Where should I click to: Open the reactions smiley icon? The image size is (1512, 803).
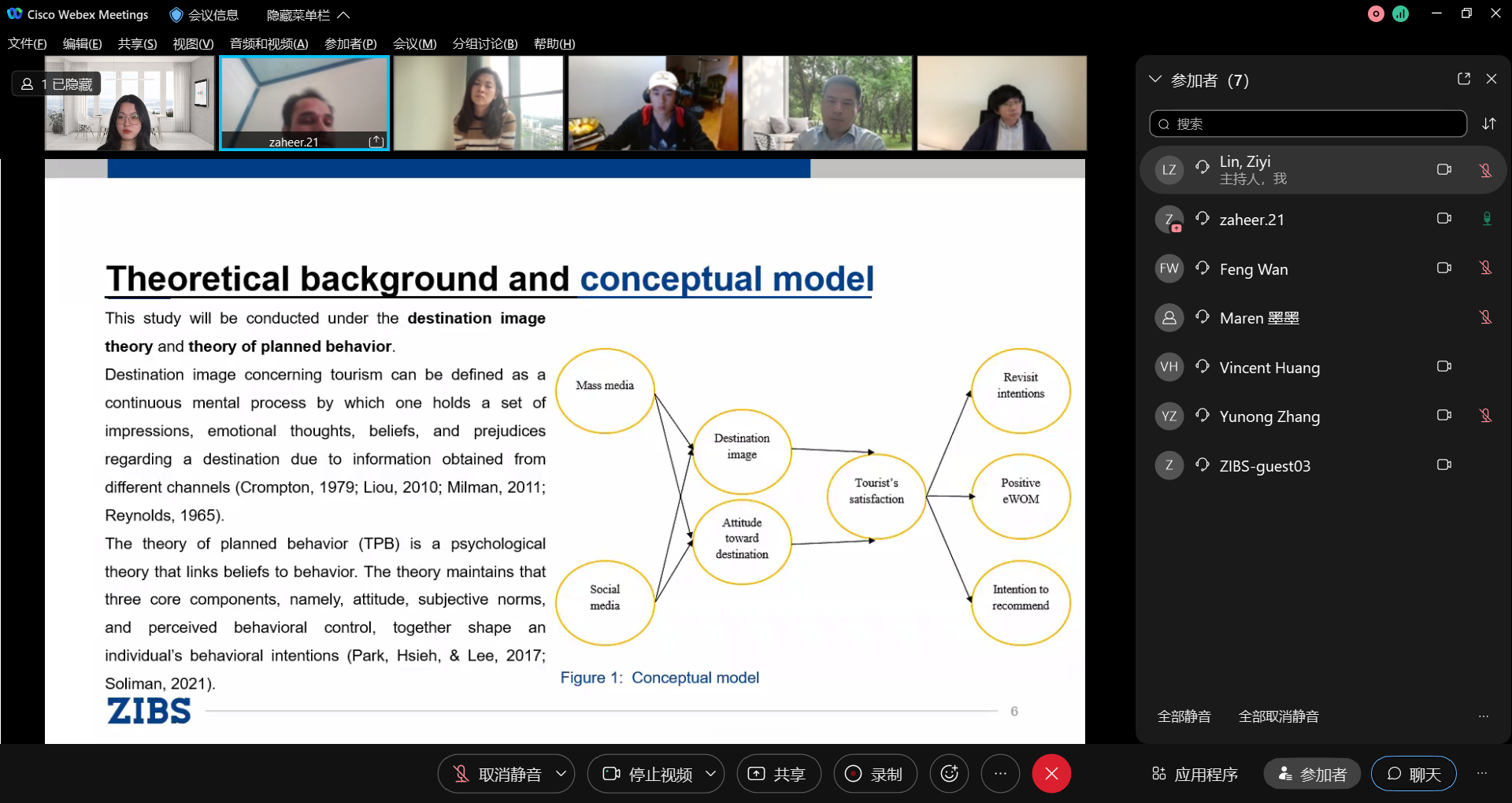click(x=949, y=774)
